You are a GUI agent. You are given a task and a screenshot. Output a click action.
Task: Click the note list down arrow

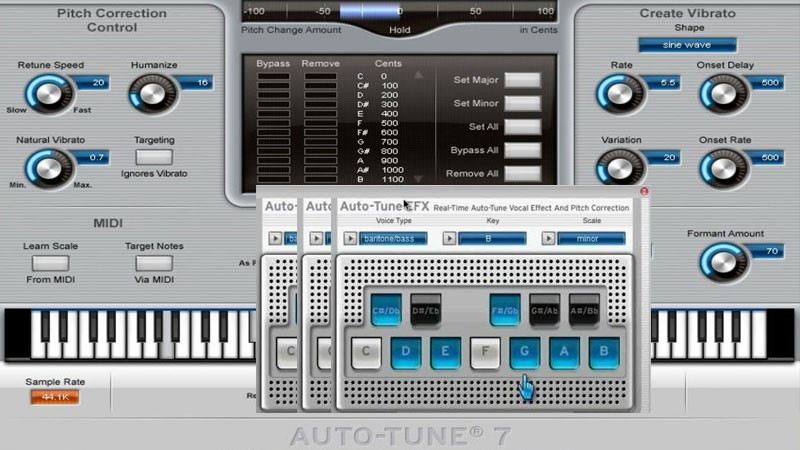(x=418, y=179)
